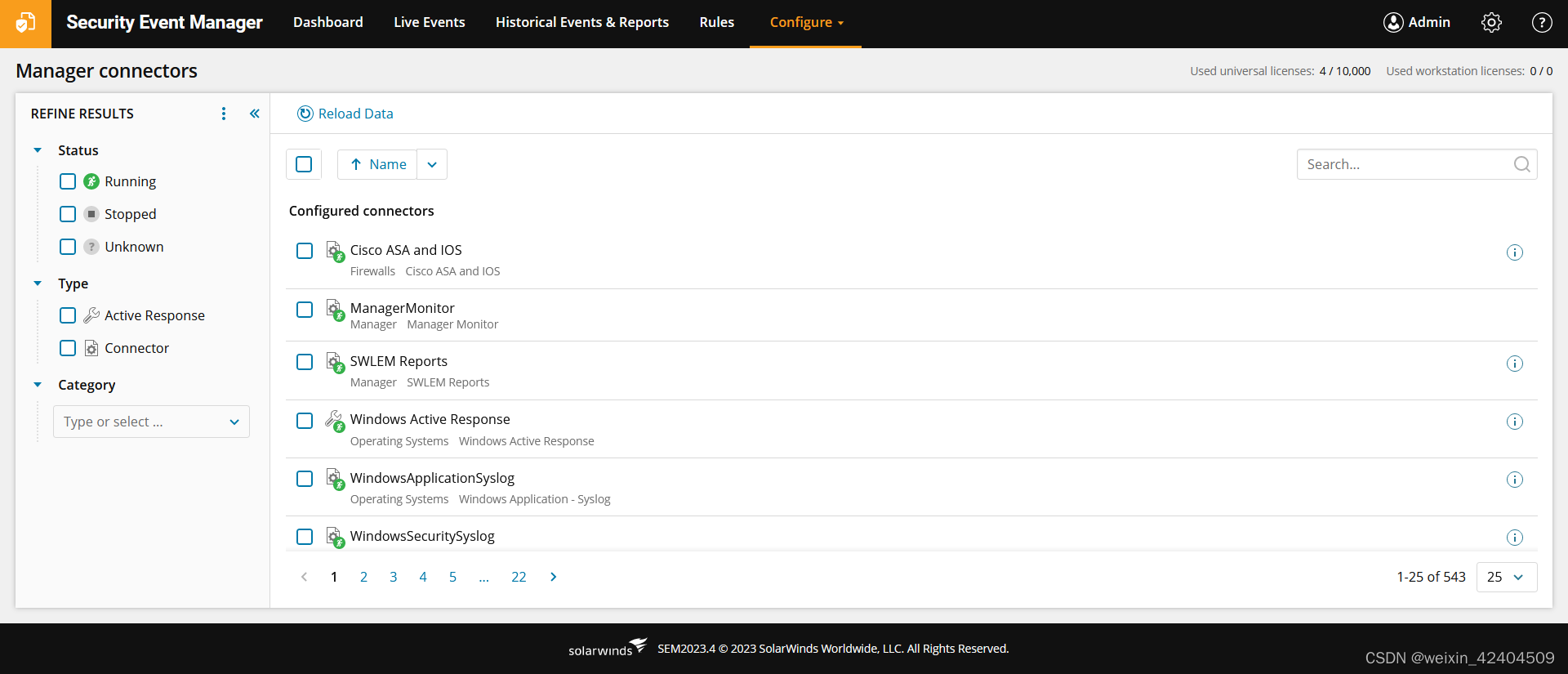Toggle sort direction with Name button
This screenshot has height=674, width=1568.
377,164
